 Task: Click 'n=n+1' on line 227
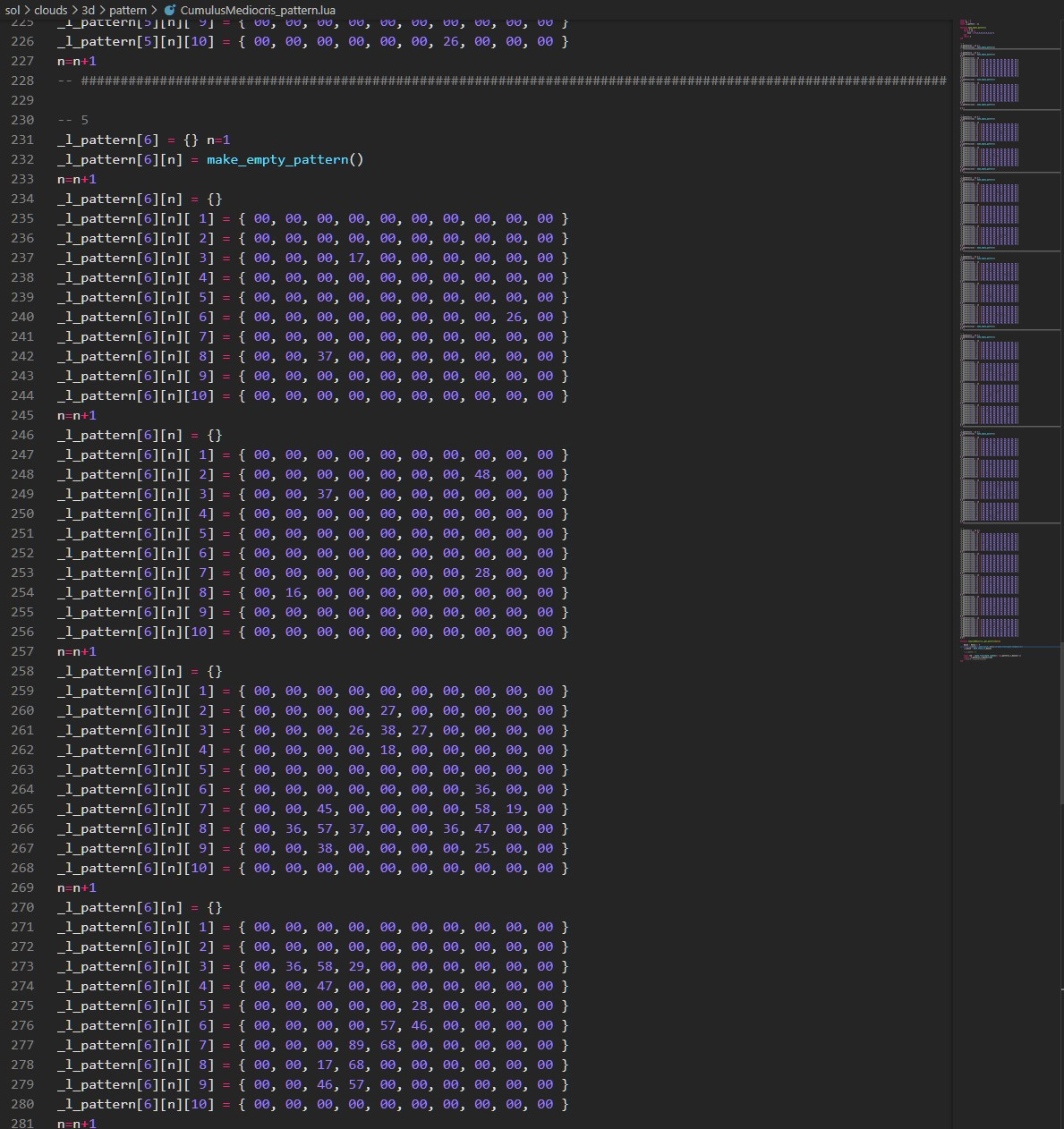point(77,61)
